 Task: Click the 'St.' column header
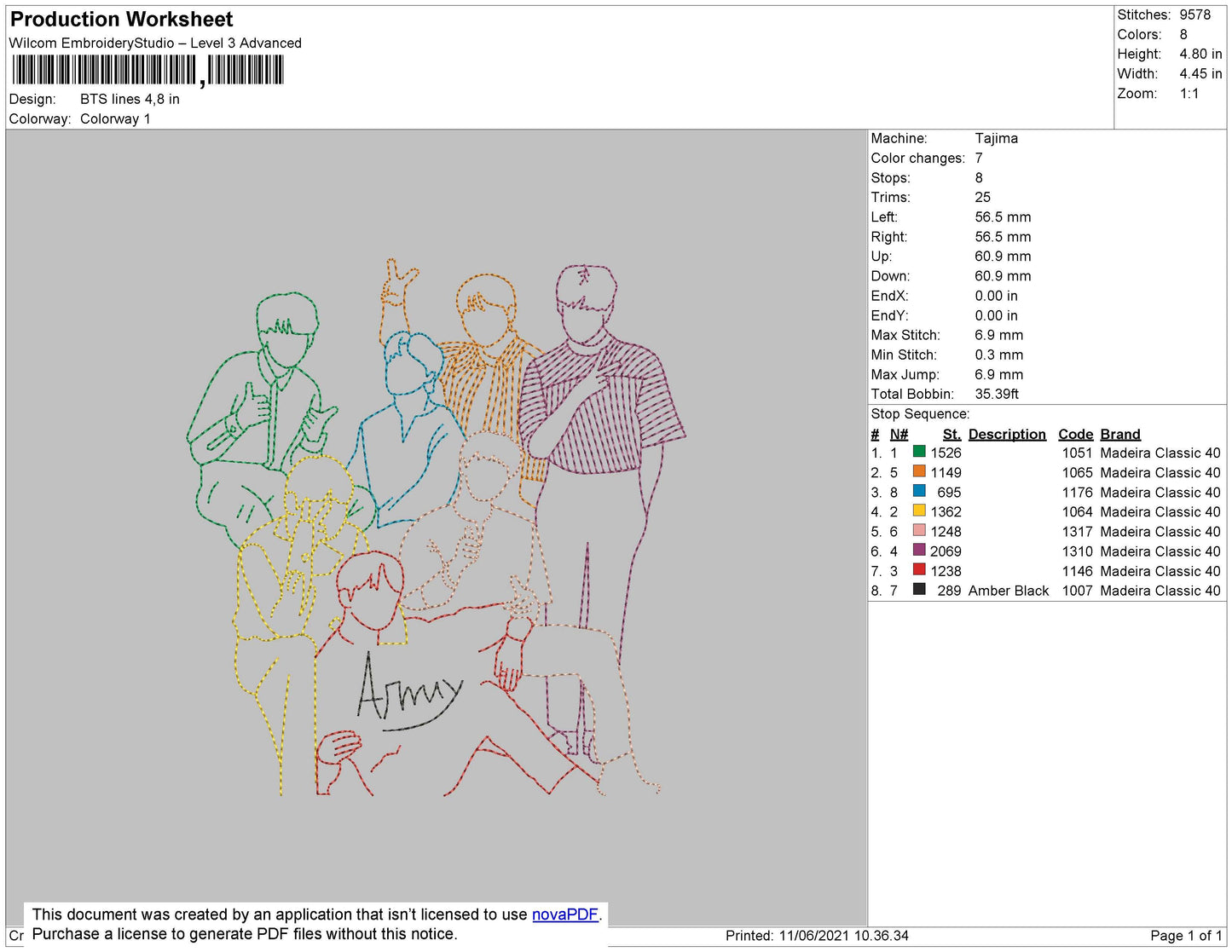951,434
